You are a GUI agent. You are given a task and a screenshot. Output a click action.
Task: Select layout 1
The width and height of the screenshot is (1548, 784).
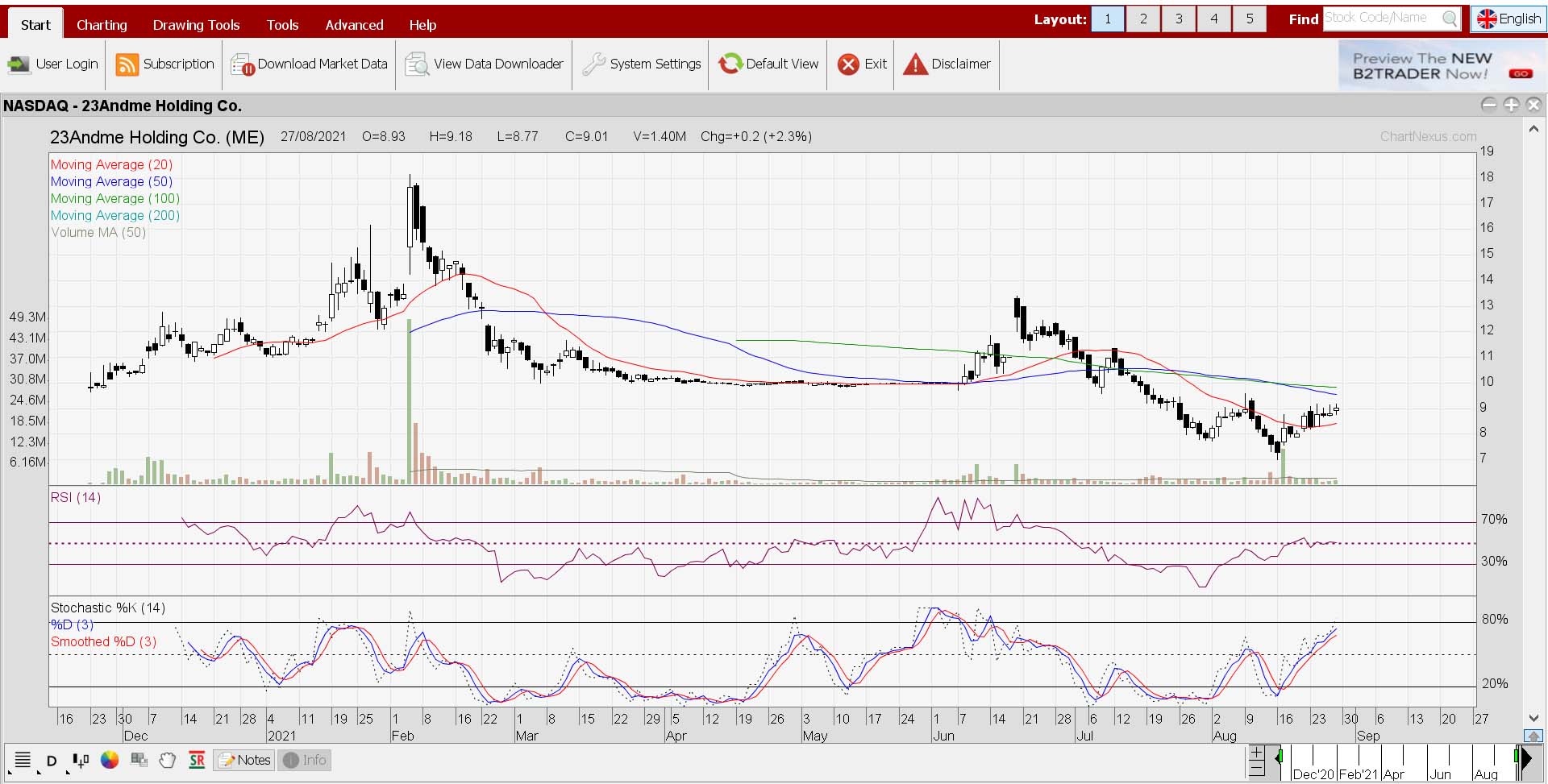[x=1108, y=19]
